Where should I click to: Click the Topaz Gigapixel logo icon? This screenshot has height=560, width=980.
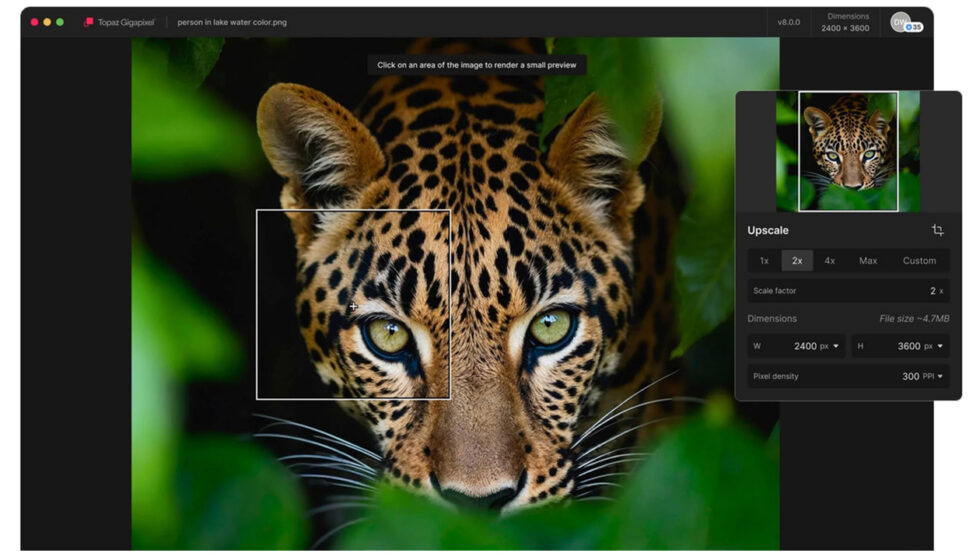[88, 22]
